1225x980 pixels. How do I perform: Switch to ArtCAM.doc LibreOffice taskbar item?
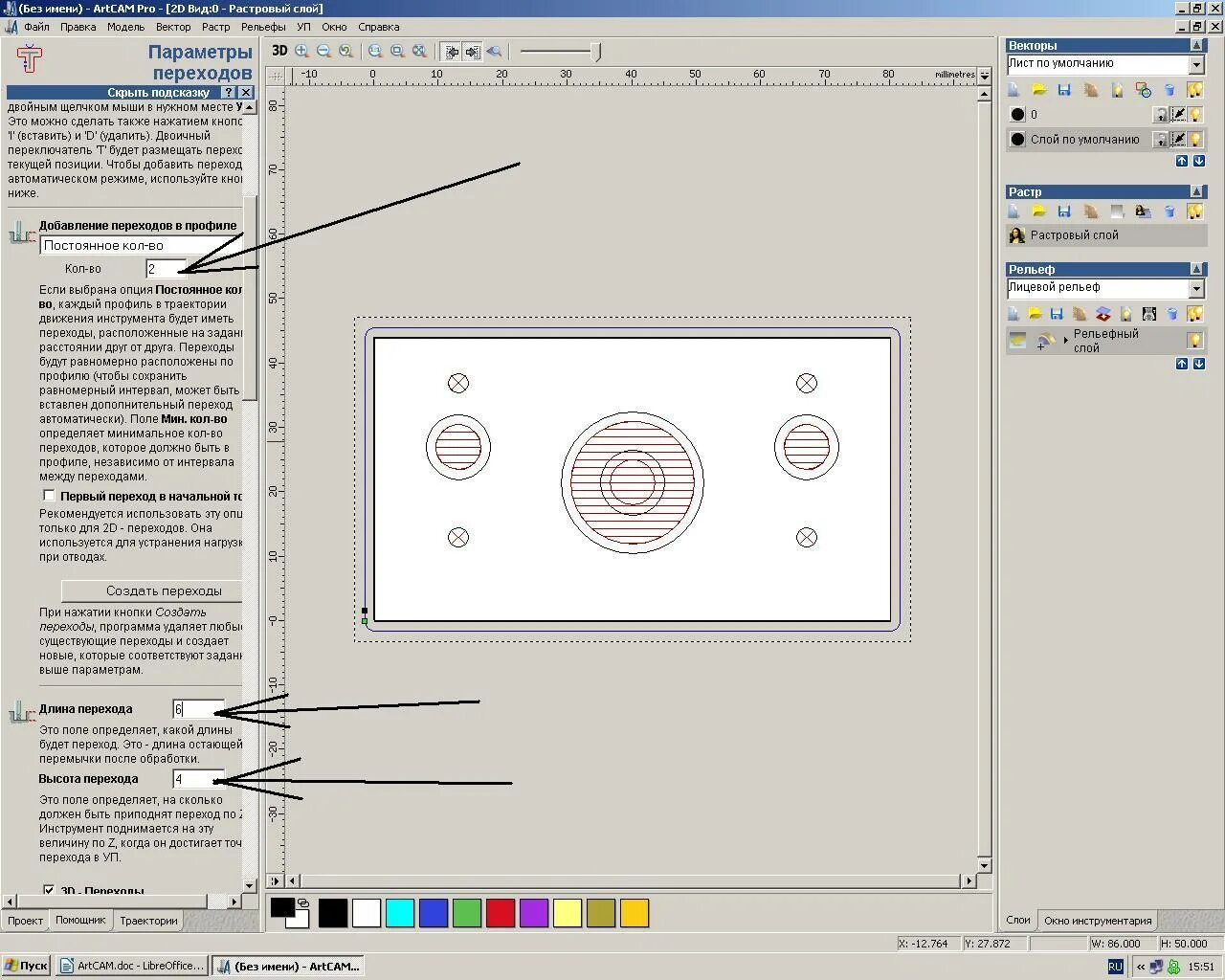(x=131, y=966)
